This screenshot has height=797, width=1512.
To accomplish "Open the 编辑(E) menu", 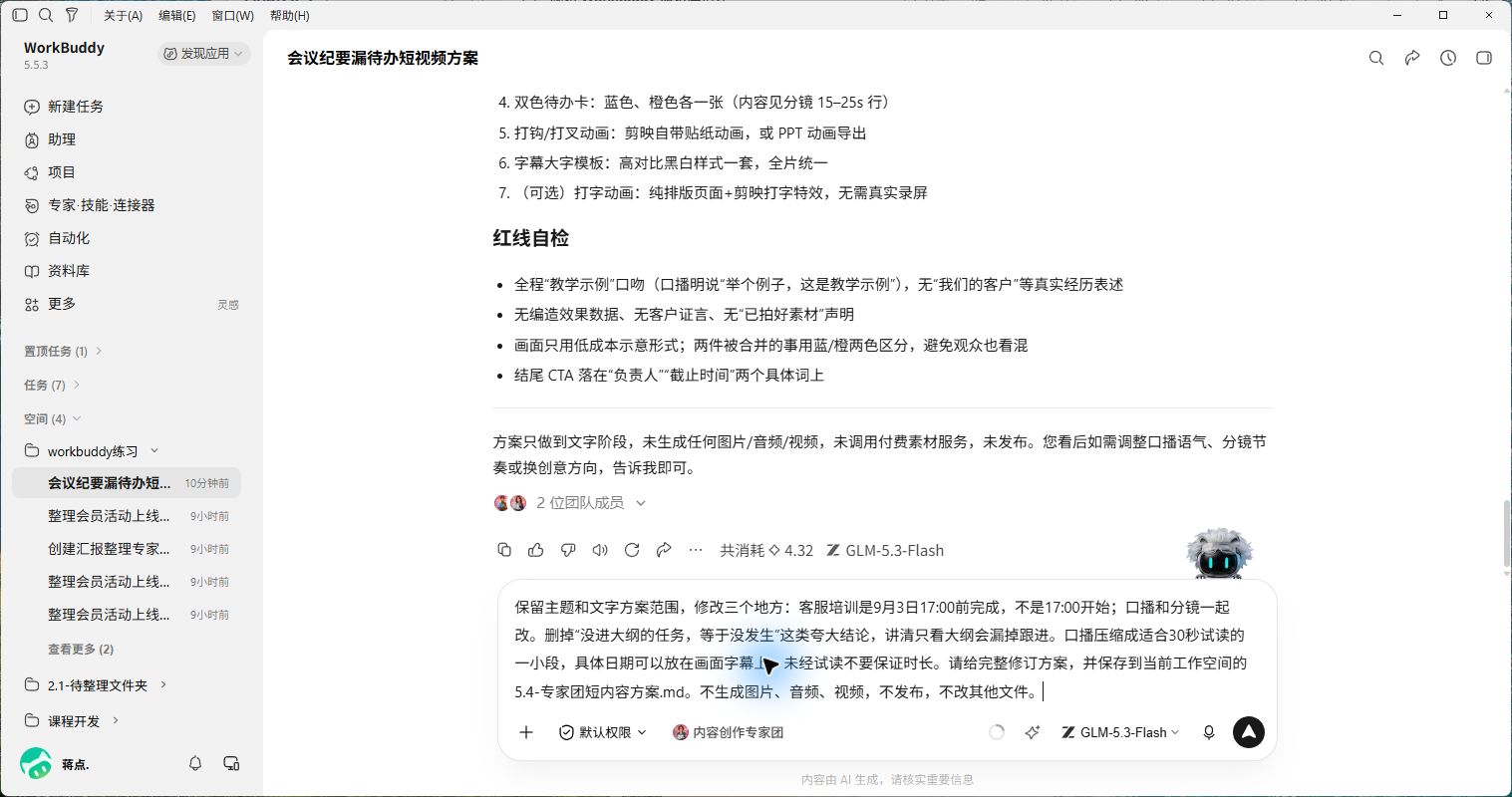I will tap(177, 16).
